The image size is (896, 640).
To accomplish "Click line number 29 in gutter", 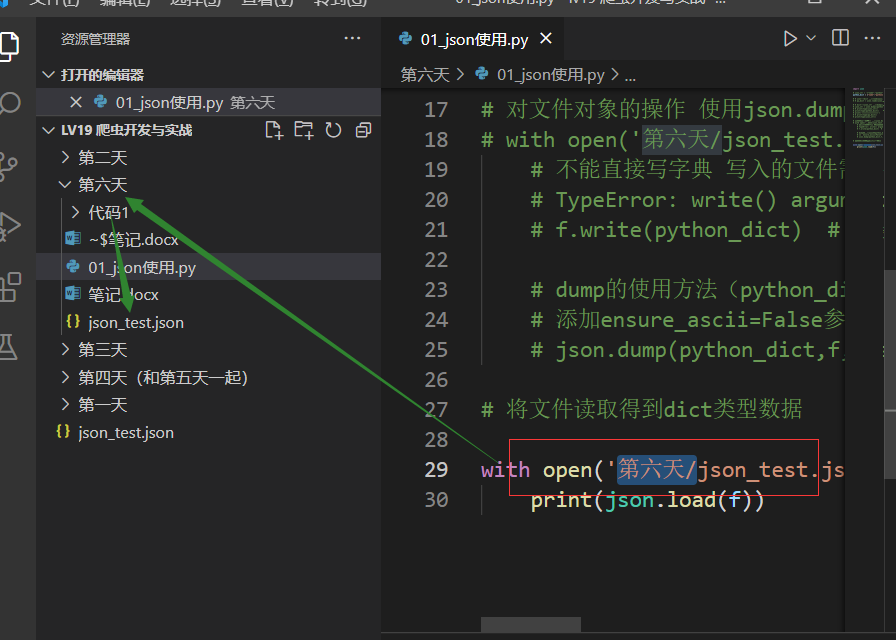I will click(436, 470).
